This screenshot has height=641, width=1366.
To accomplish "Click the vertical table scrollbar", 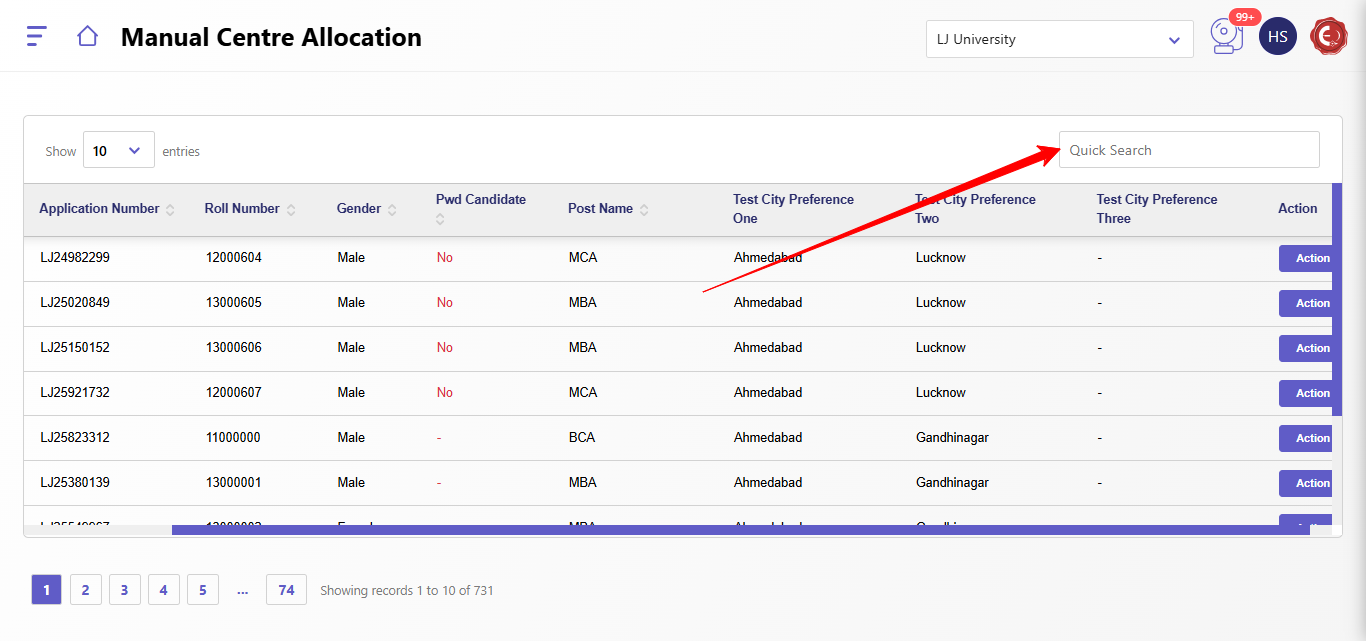I will tap(1337, 300).
